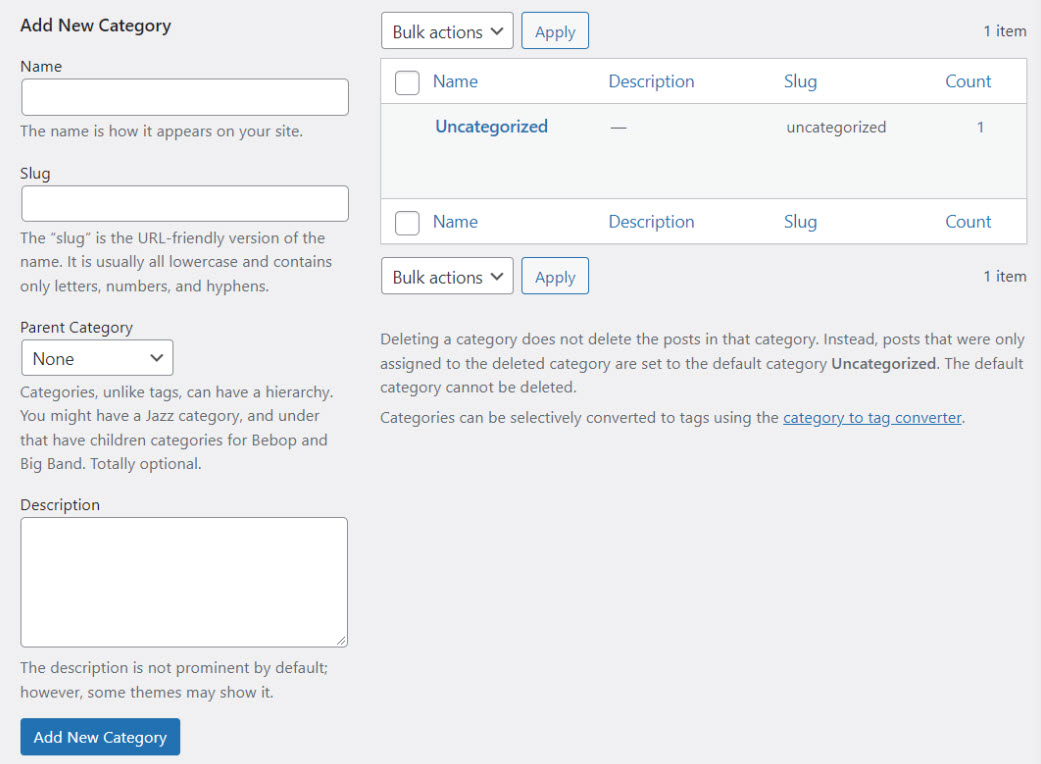Open the bottom Bulk actions dropdown

pyautogui.click(x=447, y=276)
